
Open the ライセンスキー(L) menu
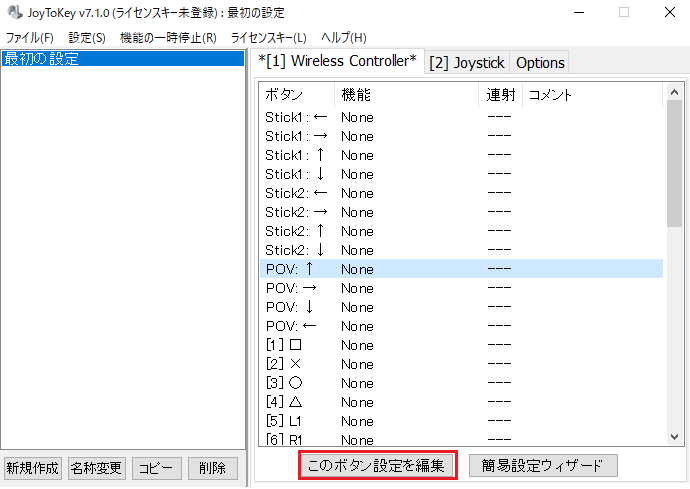coord(268,38)
